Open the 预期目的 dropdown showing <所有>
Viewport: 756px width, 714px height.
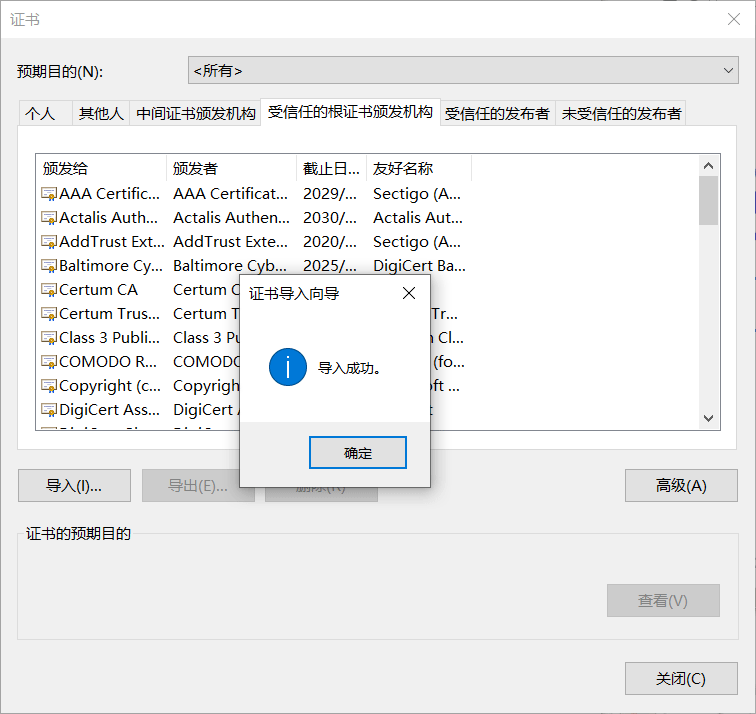(x=463, y=70)
